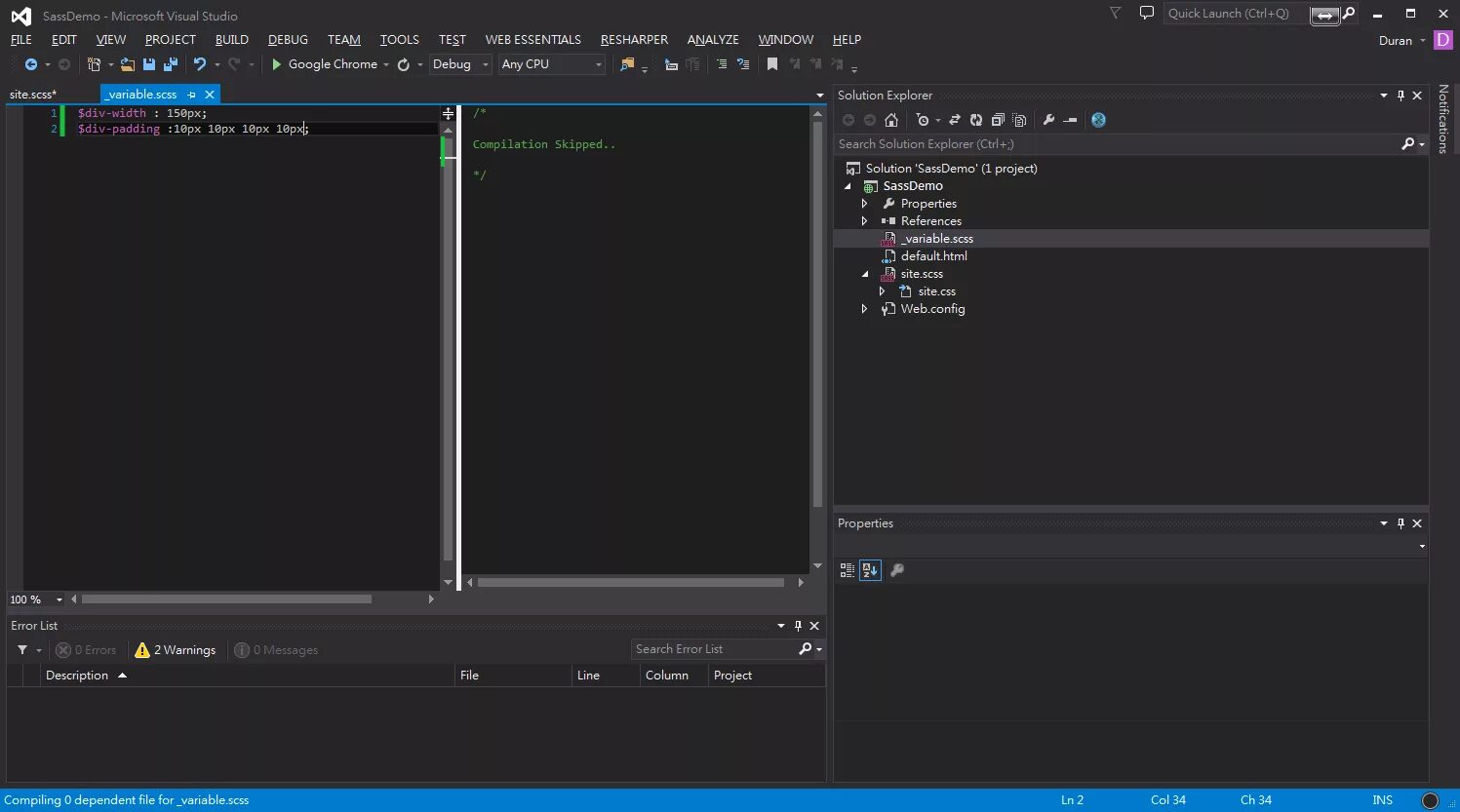Click the Home icon in Solution Explorer

(x=891, y=120)
